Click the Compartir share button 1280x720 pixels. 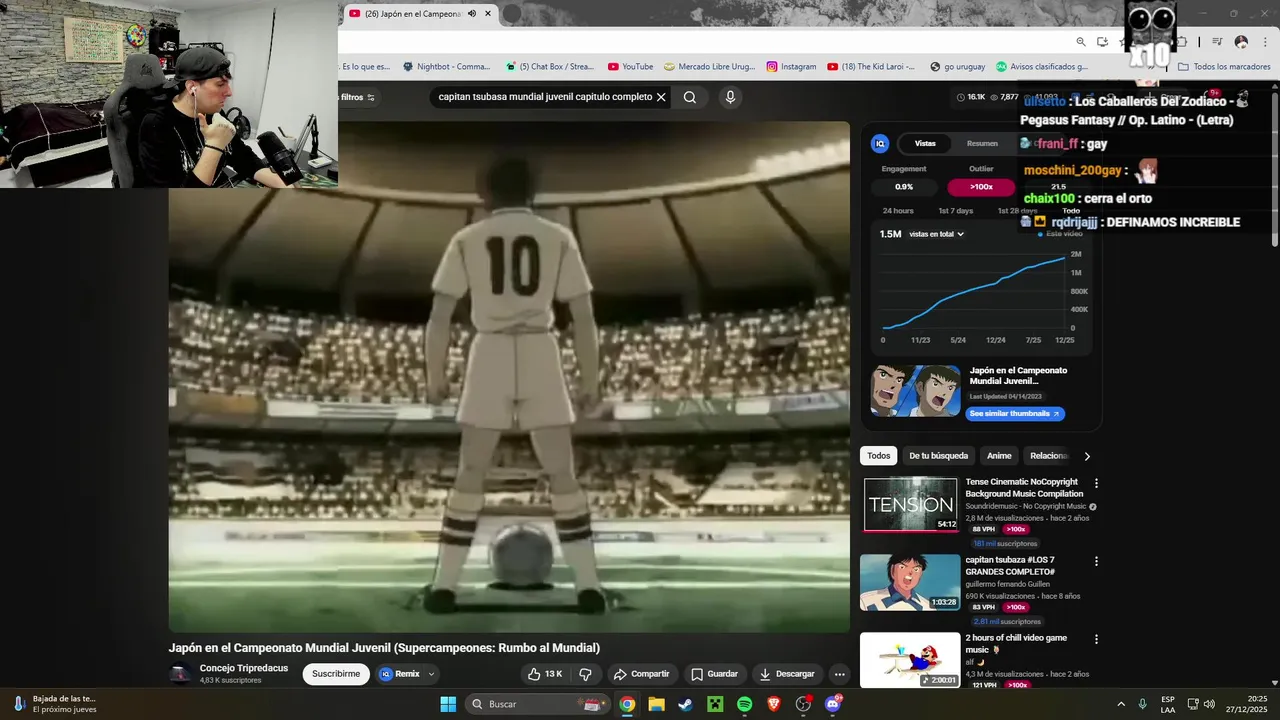coord(642,674)
